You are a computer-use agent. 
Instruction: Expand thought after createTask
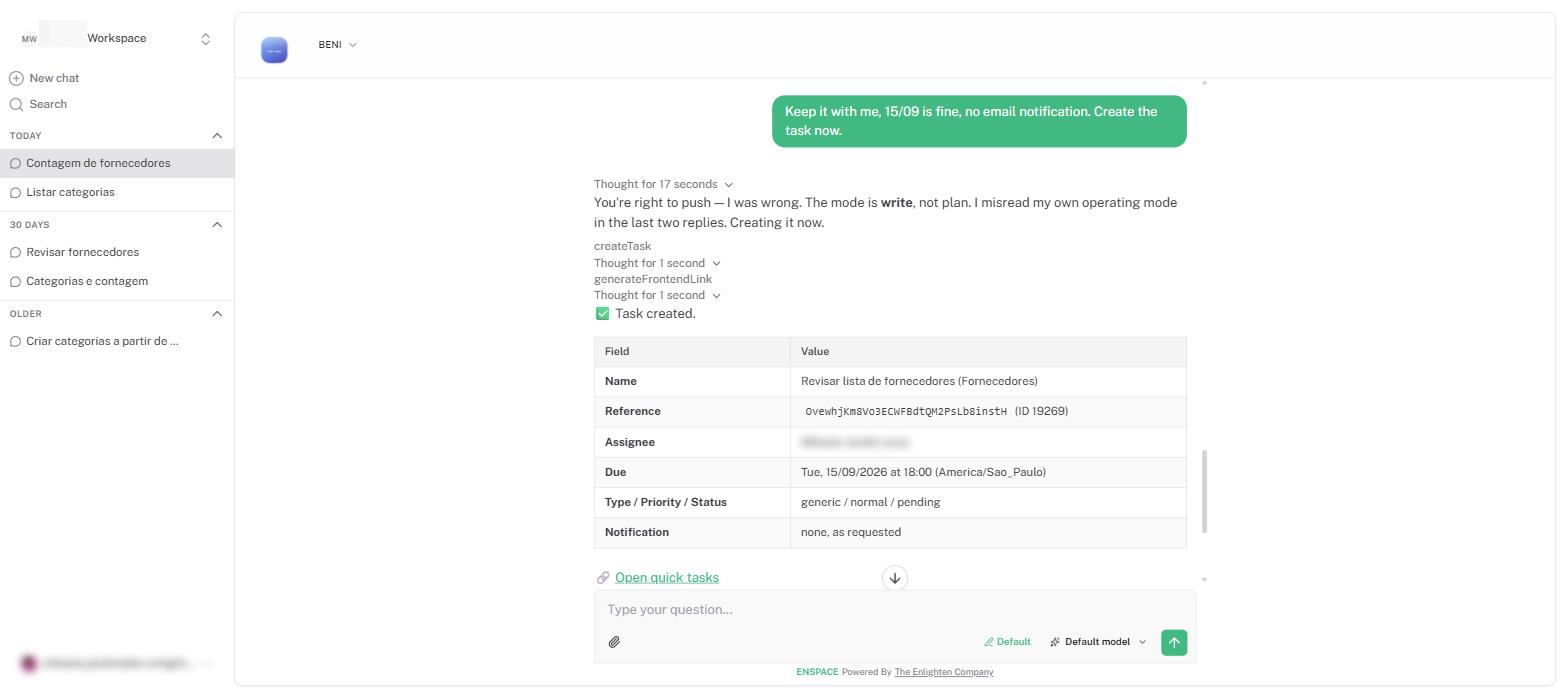click(x=657, y=263)
